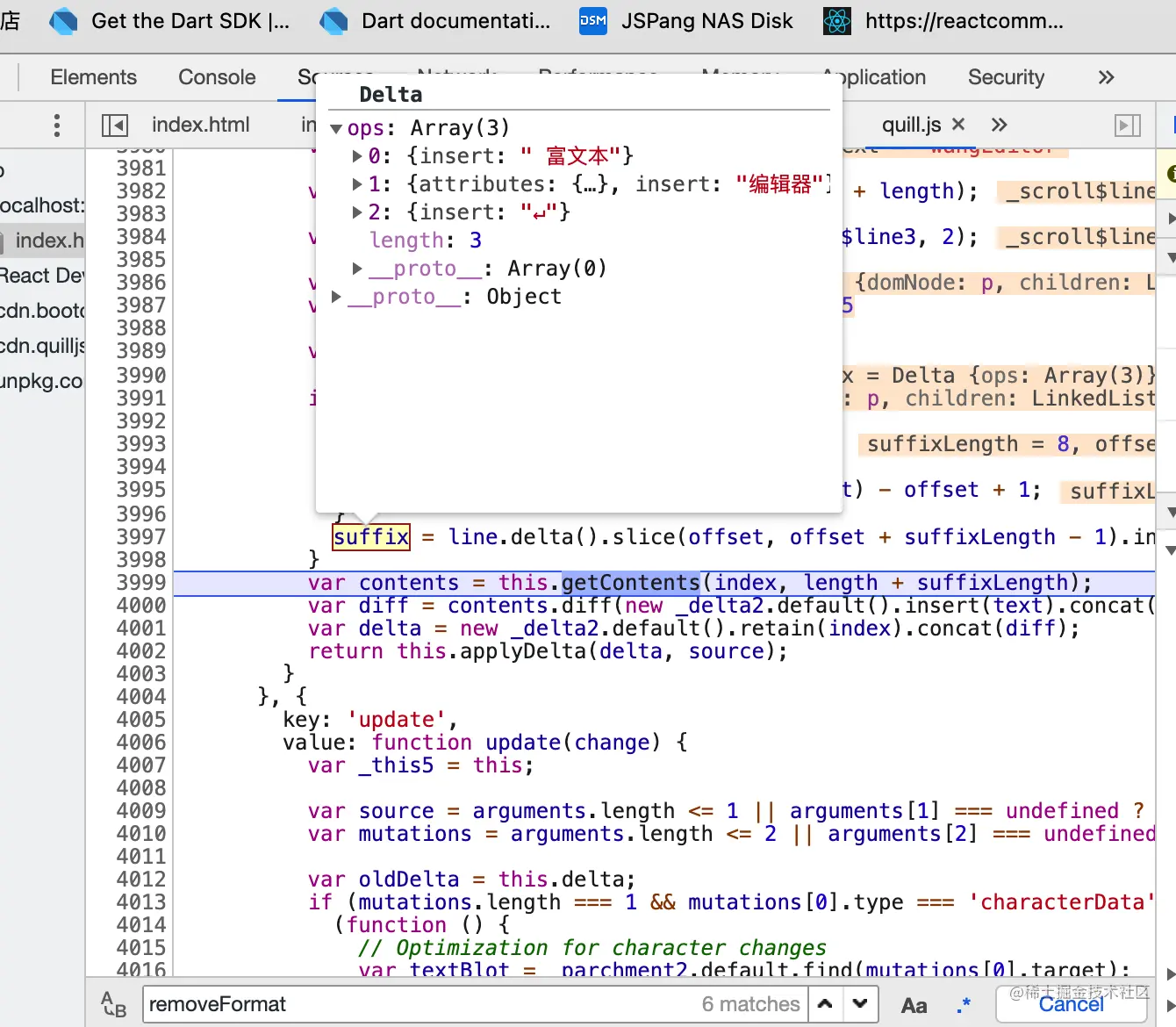This screenshot has width=1176, height=1027.
Task: Show more open file tabs
Action: click(999, 125)
